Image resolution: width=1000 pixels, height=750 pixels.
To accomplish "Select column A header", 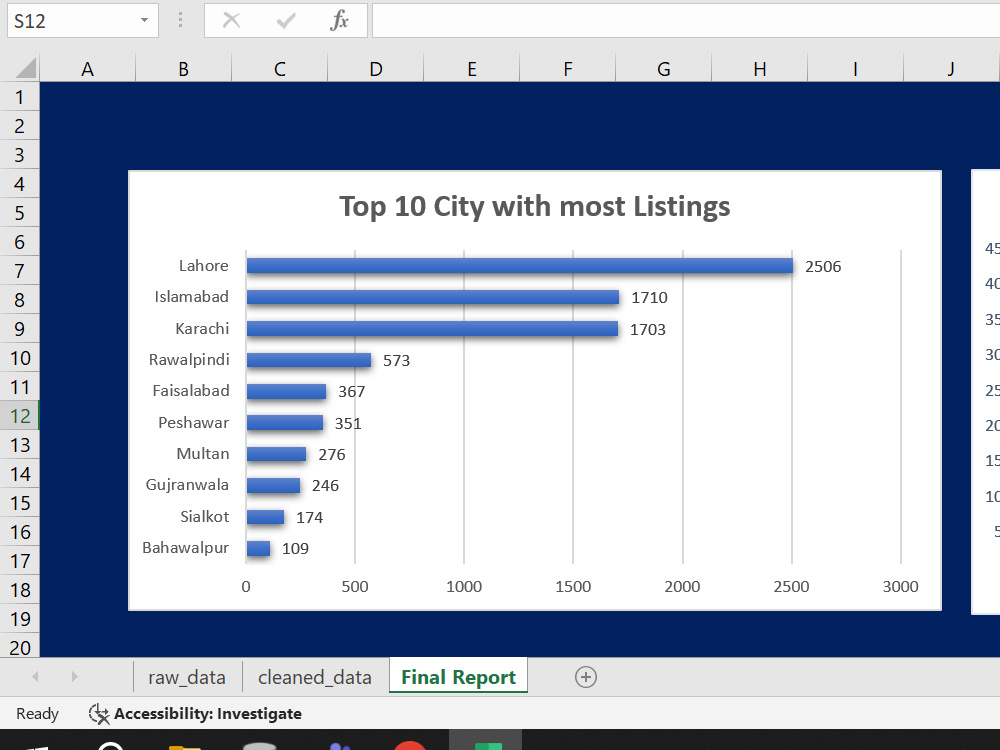I will pyautogui.click(x=87, y=69).
